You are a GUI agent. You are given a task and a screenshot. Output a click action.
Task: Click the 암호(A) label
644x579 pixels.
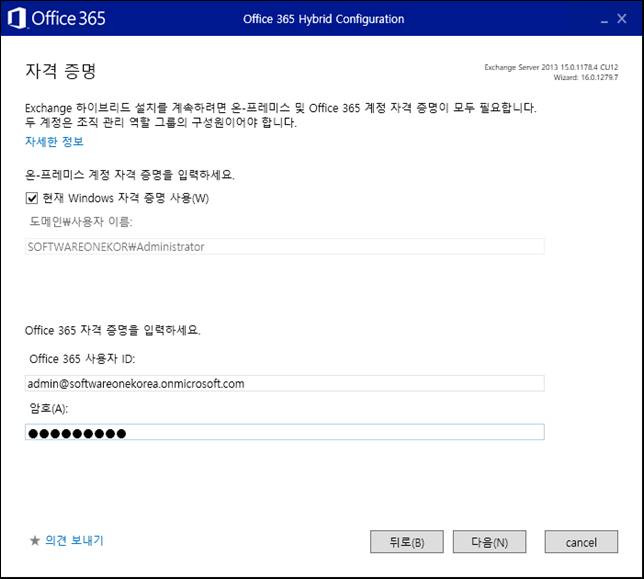(x=48, y=408)
